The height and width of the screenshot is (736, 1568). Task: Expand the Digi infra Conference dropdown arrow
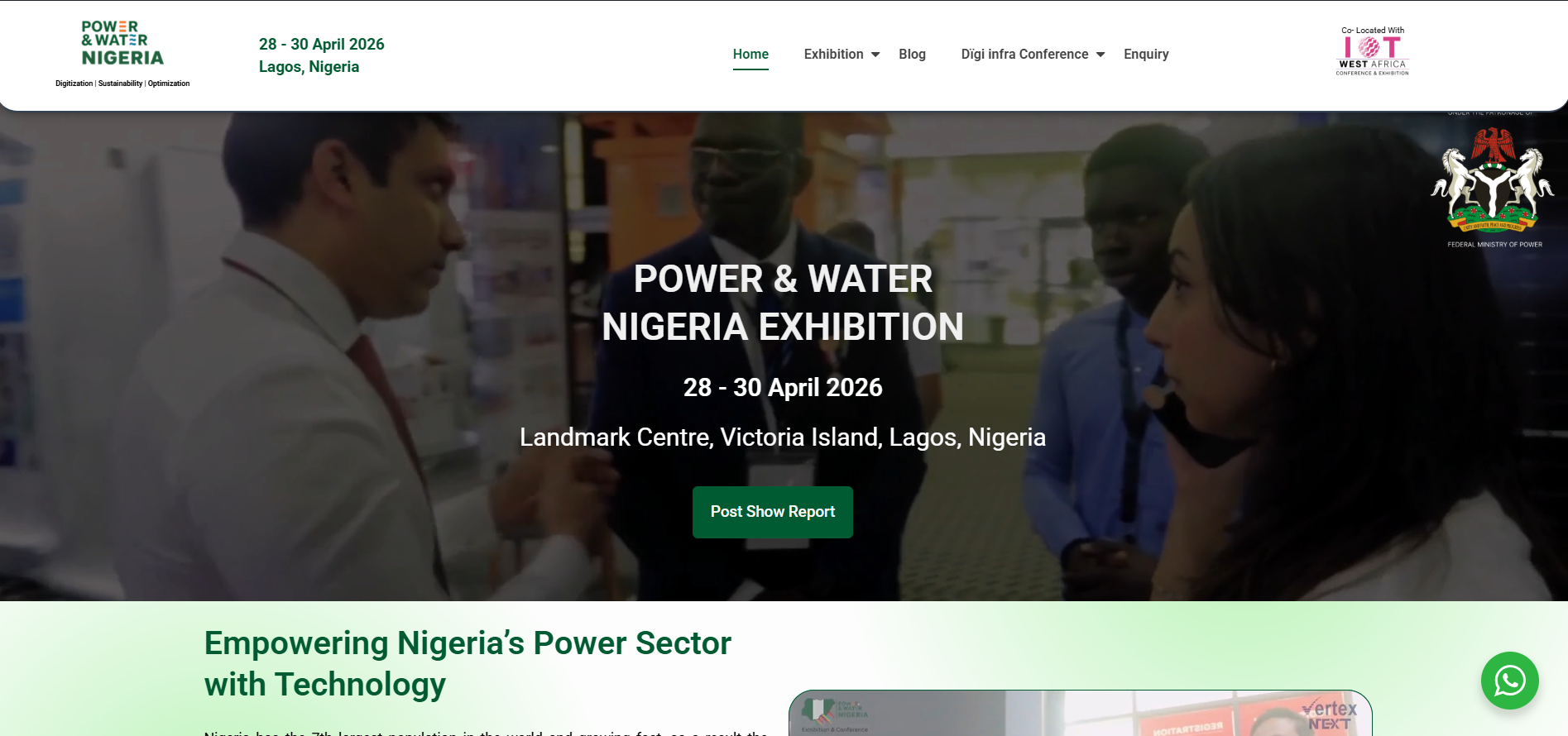pos(1100,55)
